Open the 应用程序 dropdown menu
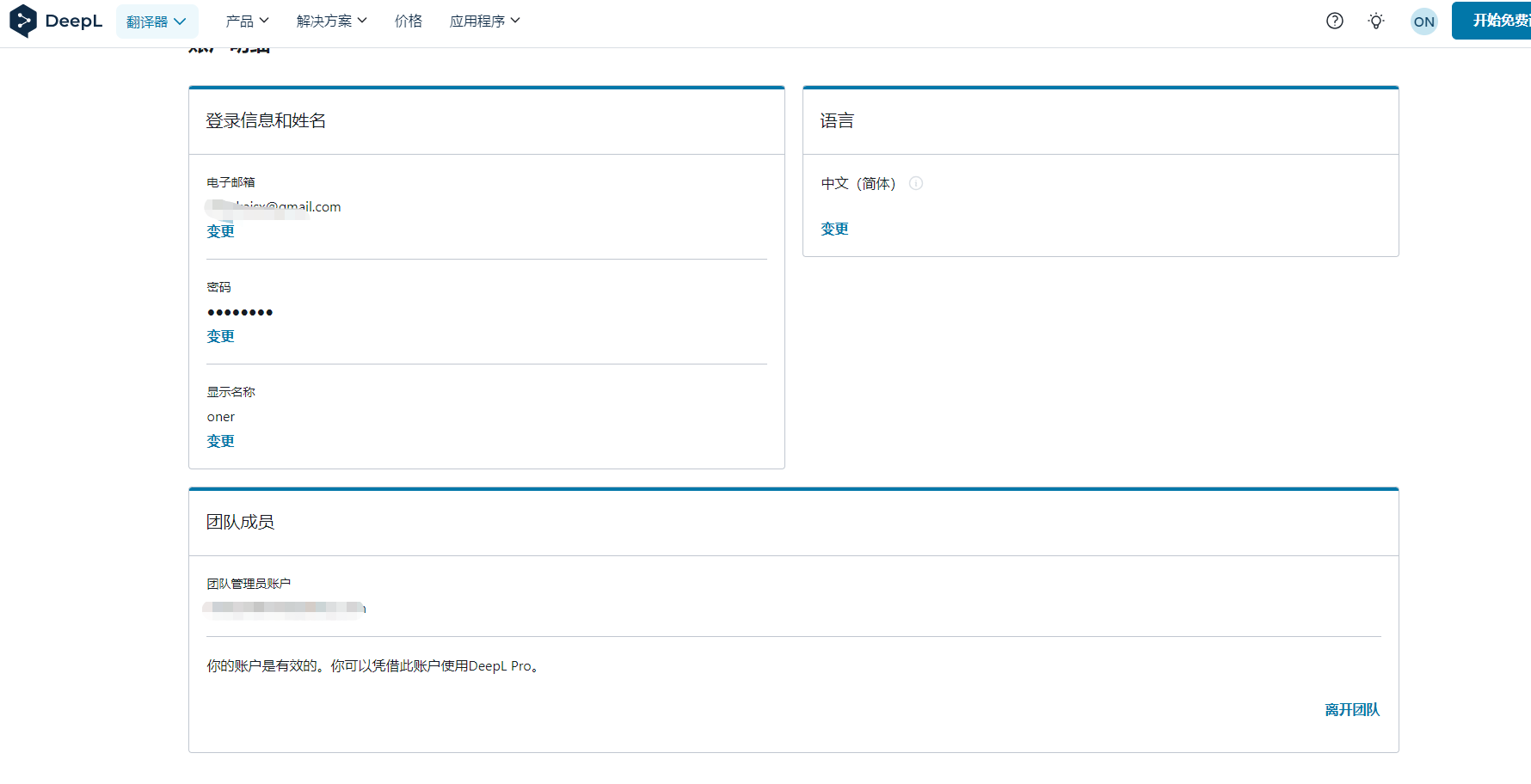 485,21
